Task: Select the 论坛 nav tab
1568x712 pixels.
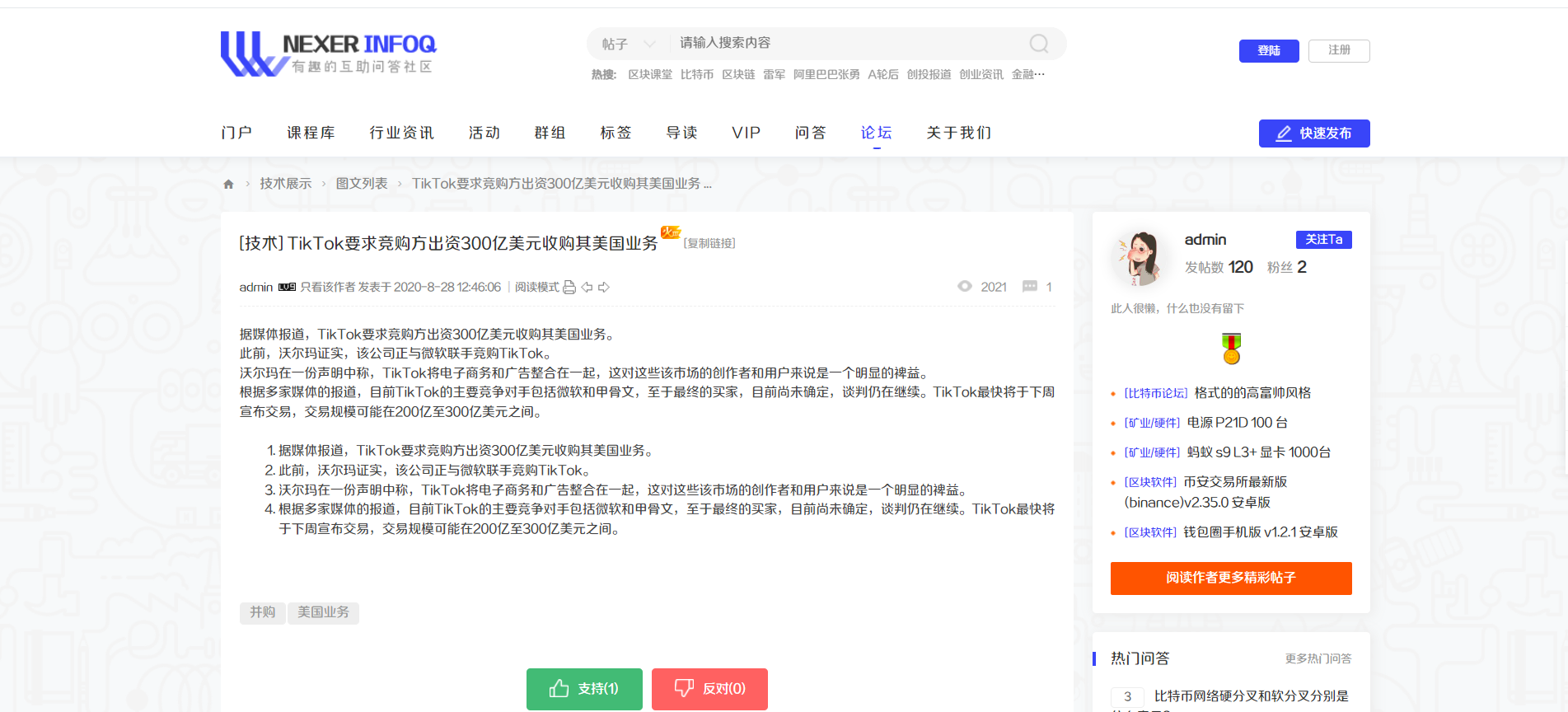Action: [x=877, y=133]
